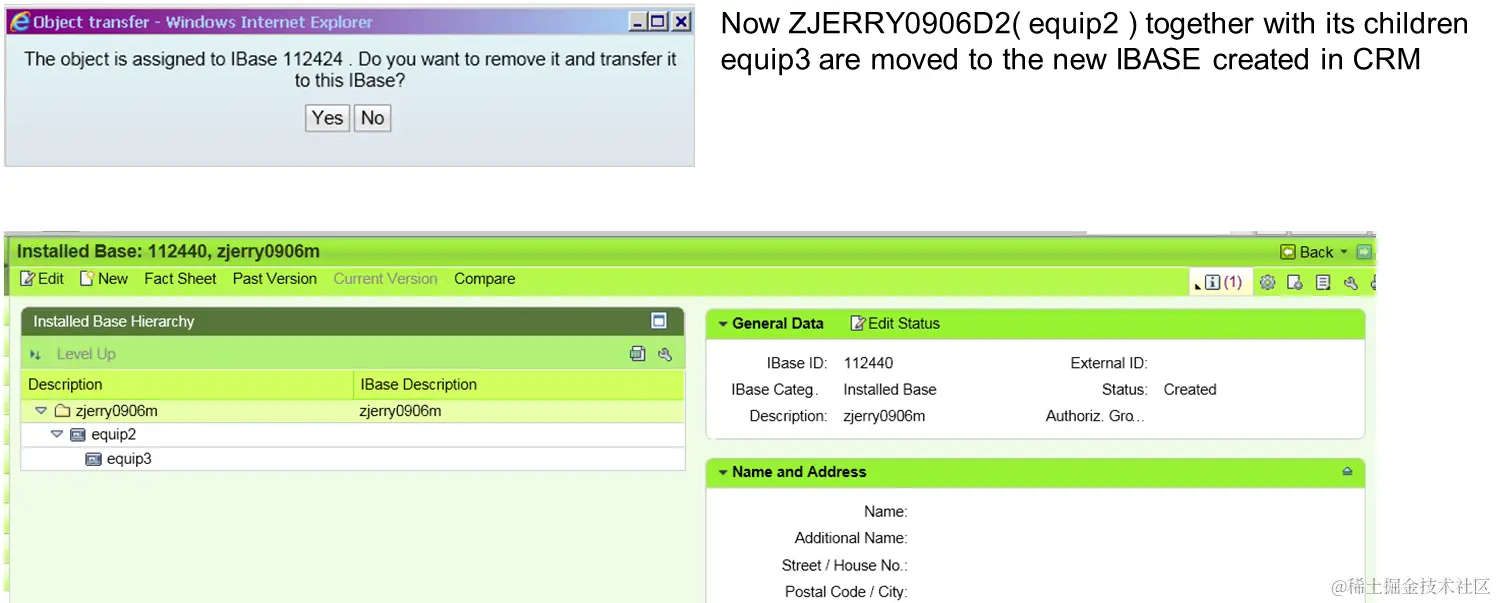Image resolution: width=1497 pixels, height=603 pixels.
Task: Click the hierarchy table wrench icon
Action: (665, 354)
